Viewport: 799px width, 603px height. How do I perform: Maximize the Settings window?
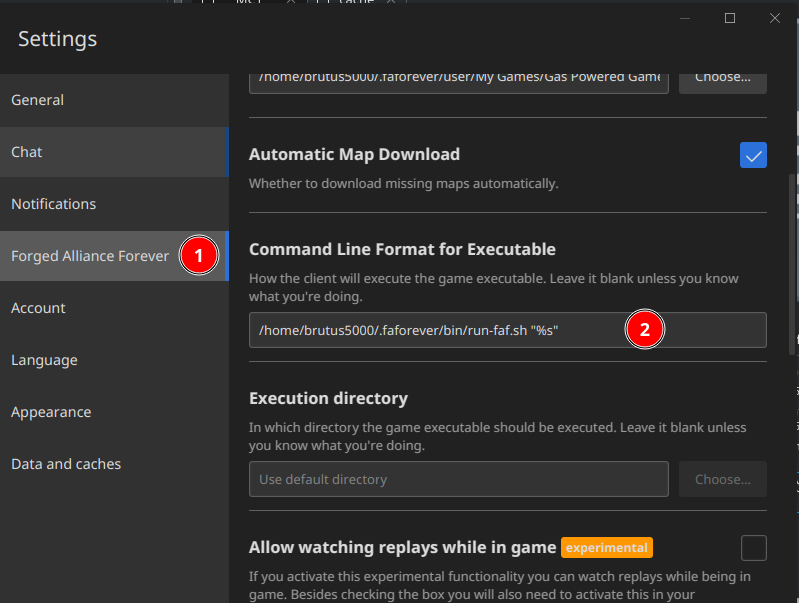pos(730,18)
